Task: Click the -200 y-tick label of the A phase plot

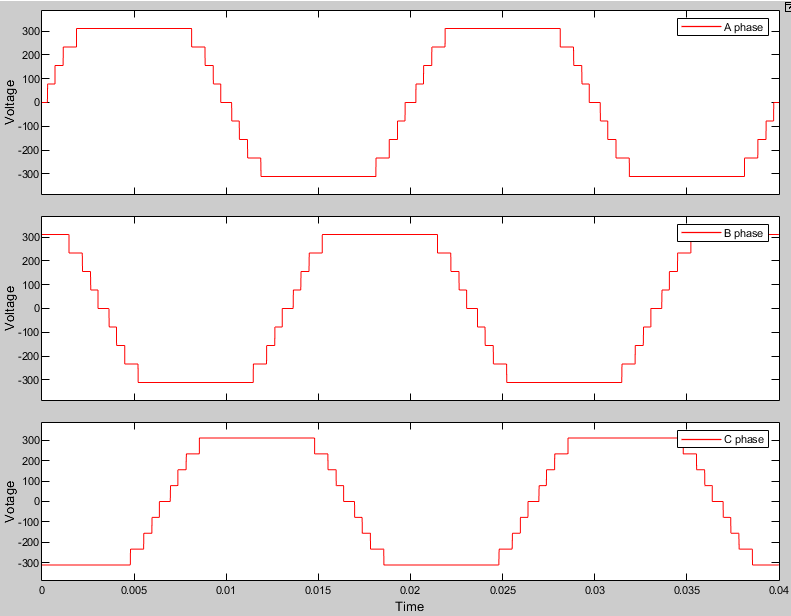Action: tap(29, 150)
